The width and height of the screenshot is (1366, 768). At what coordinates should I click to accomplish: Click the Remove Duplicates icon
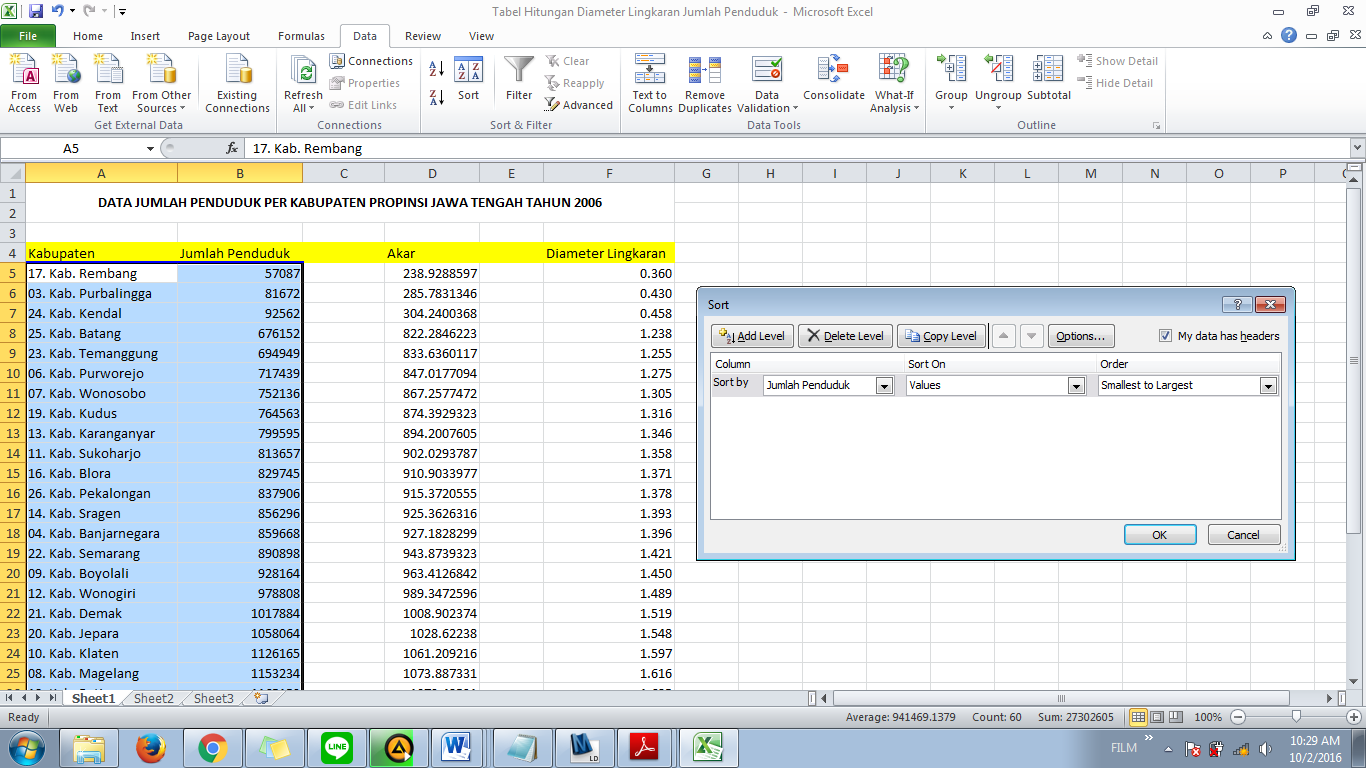[x=705, y=84]
